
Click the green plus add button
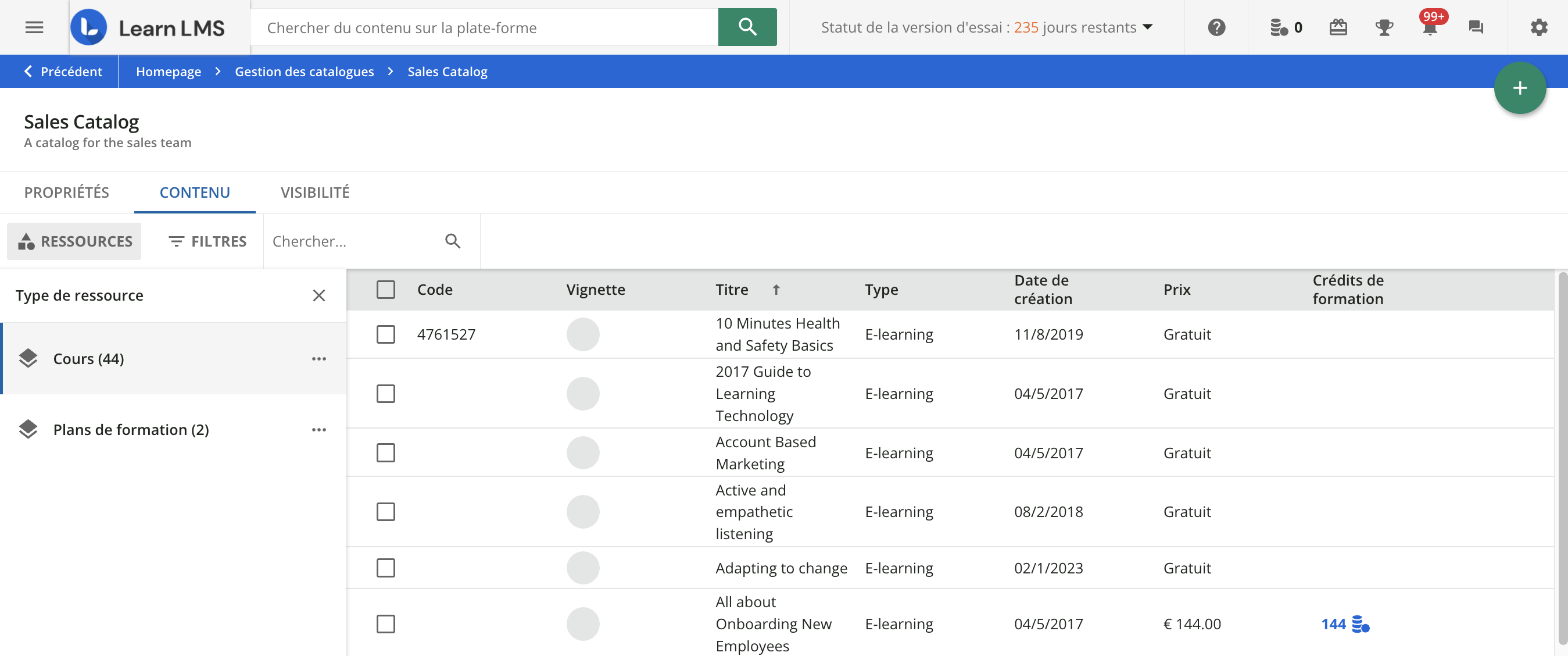pyautogui.click(x=1519, y=88)
